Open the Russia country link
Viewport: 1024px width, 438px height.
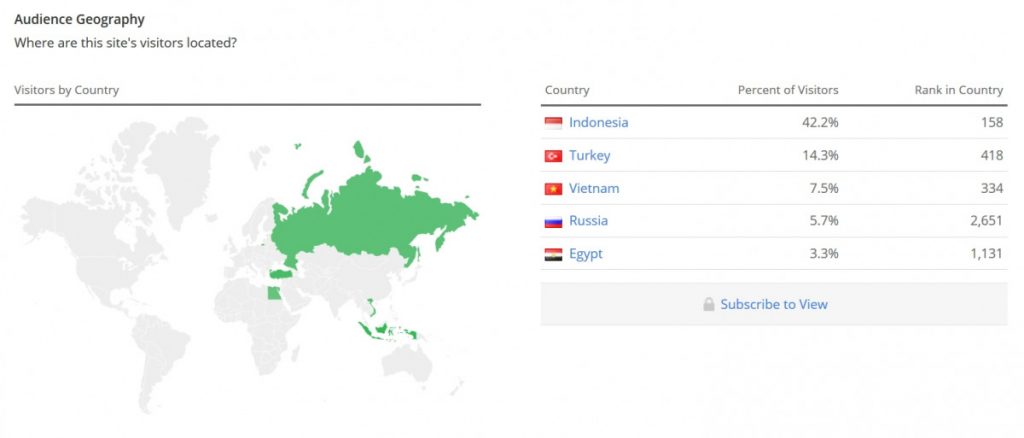click(x=588, y=221)
